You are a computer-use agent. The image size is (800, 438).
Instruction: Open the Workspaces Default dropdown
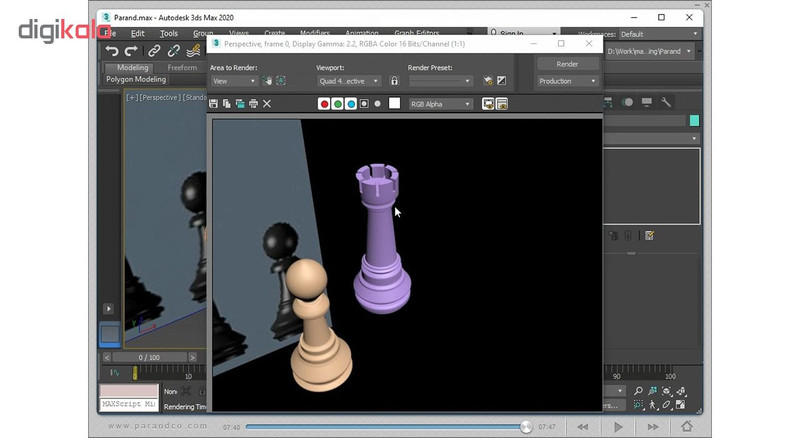click(x=659, y=34)
